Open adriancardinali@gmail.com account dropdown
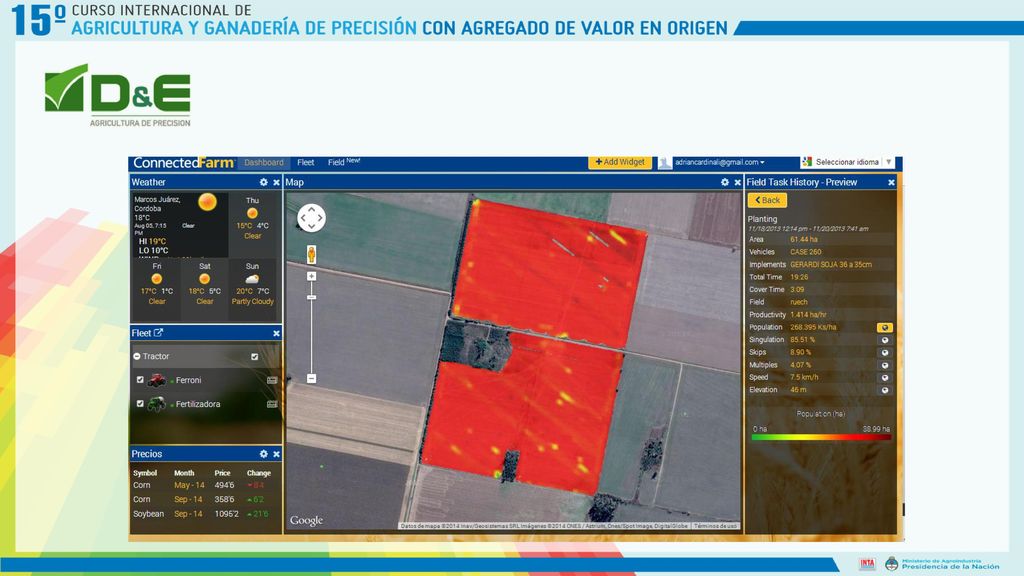The width and height of the screenshot is (1024, 576). (719, 163)
